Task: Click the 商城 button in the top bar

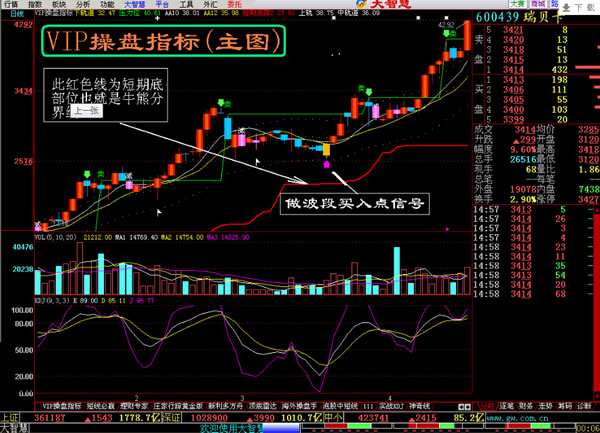Action: pos(538,4)
